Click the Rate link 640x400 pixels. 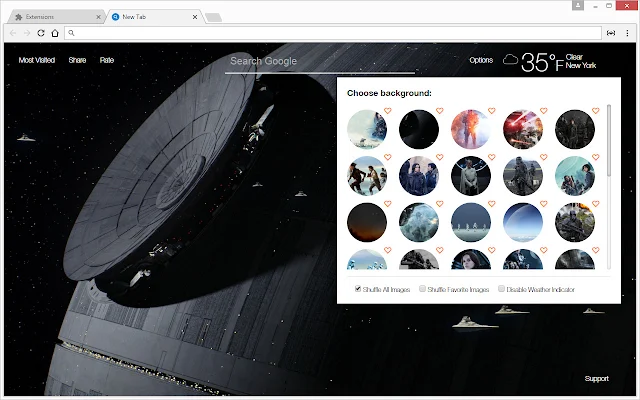tap(107, 60)
